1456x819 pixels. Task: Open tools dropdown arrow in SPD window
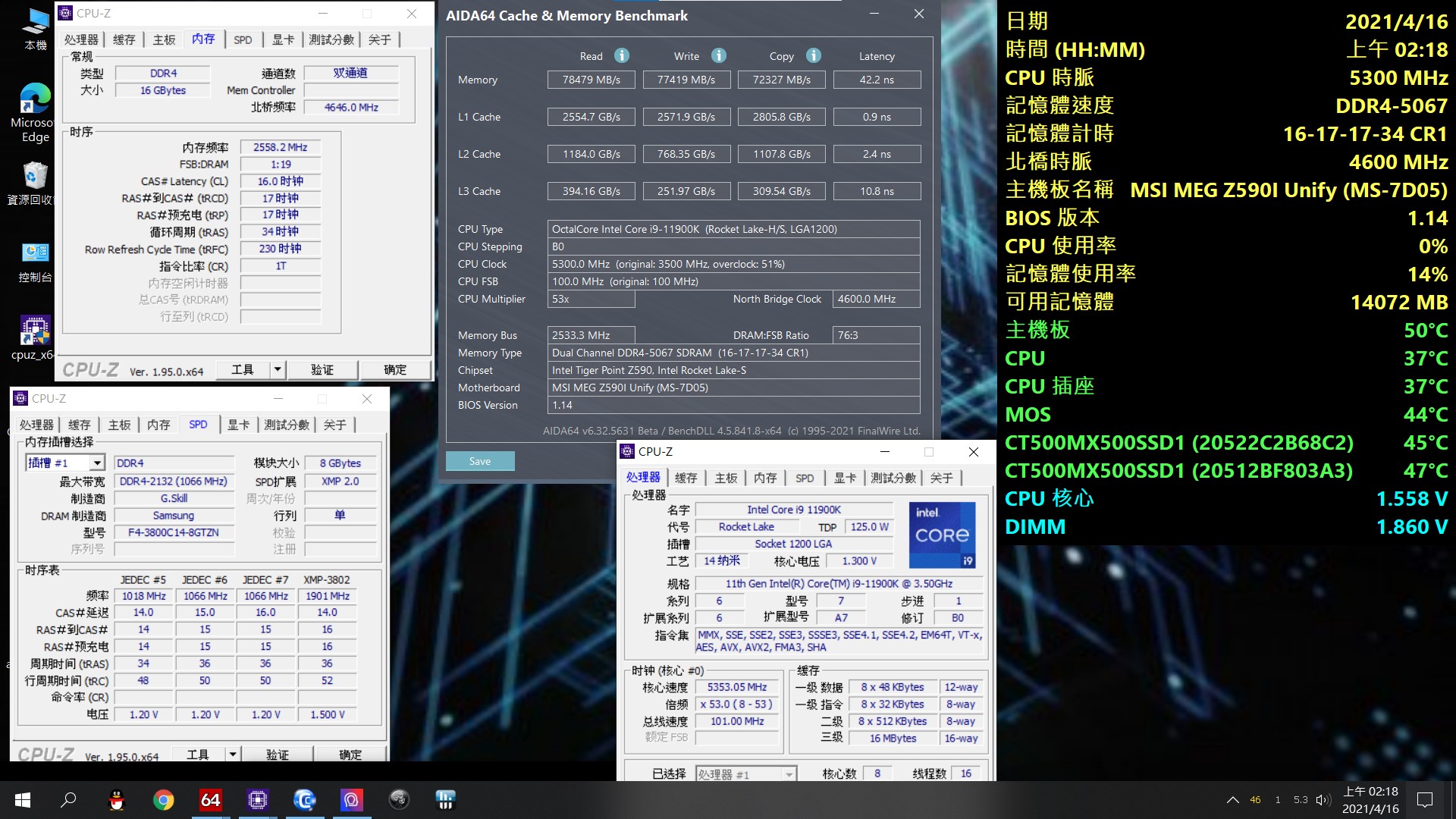click(233, 755)
